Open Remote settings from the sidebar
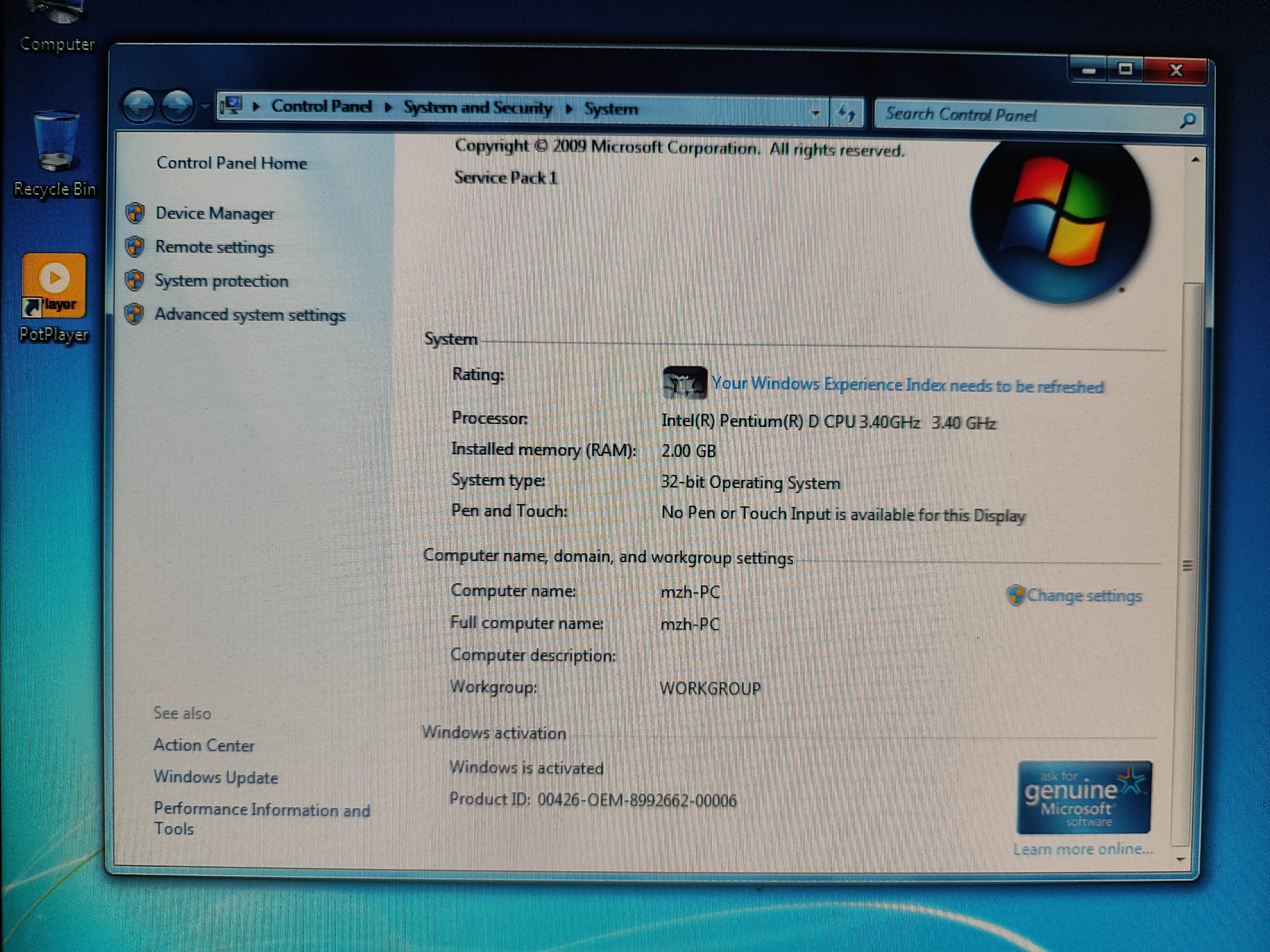Image resolution: width=1270 pixels, height=952 pixels. (x=214, y=247)
